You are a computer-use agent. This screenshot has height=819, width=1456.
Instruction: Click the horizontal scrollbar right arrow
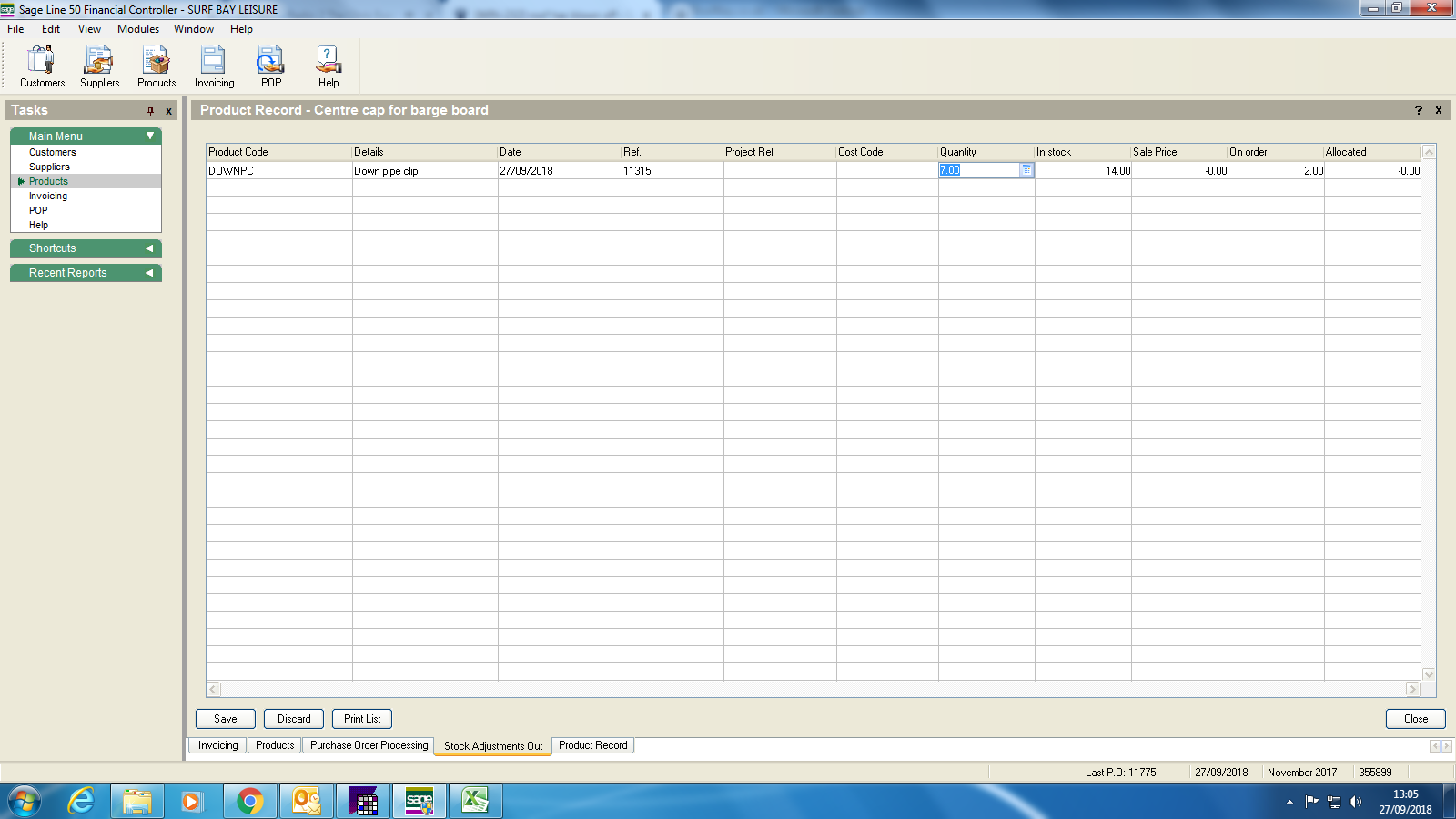point(1412,690)
